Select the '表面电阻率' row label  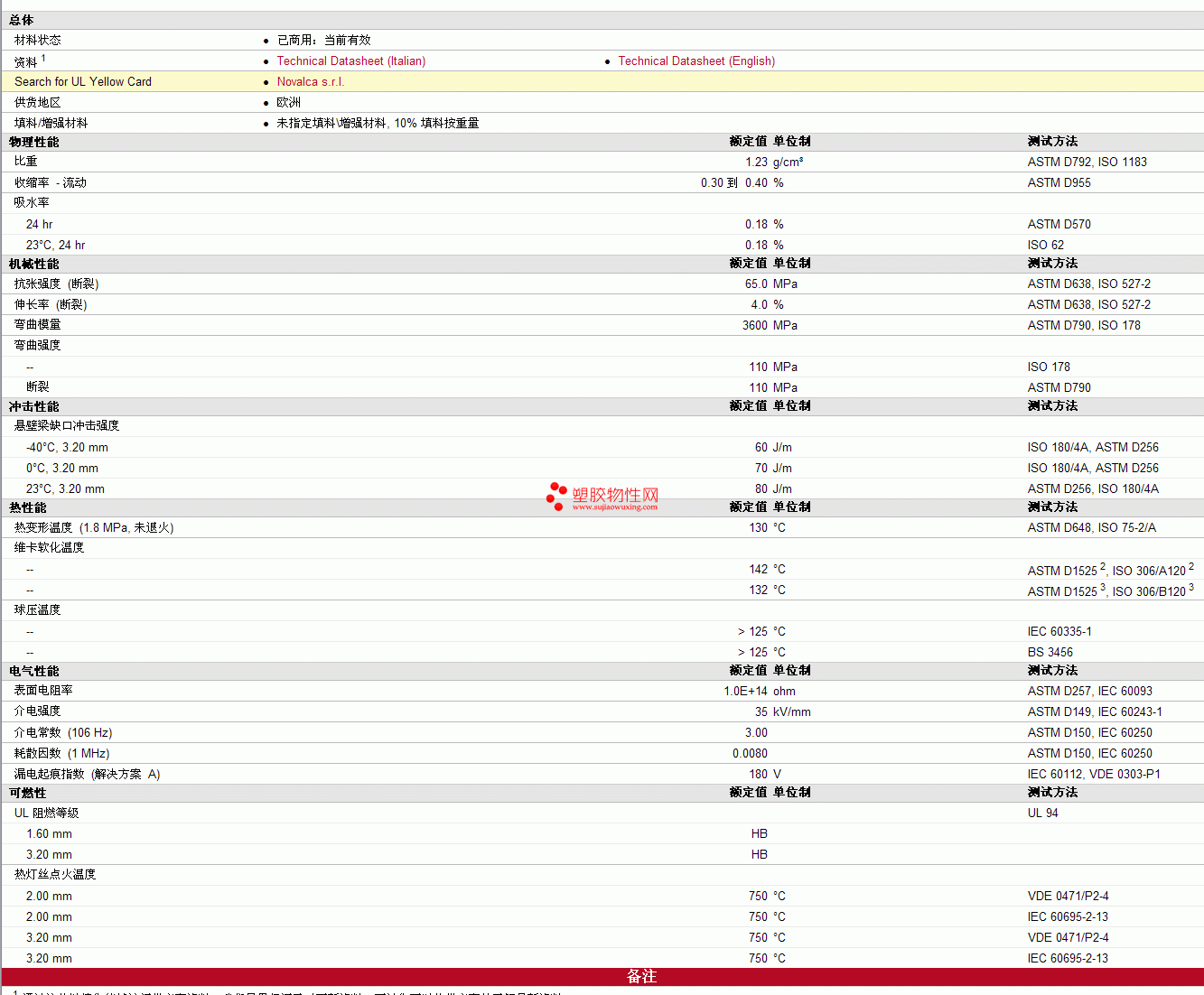(43, 691)
